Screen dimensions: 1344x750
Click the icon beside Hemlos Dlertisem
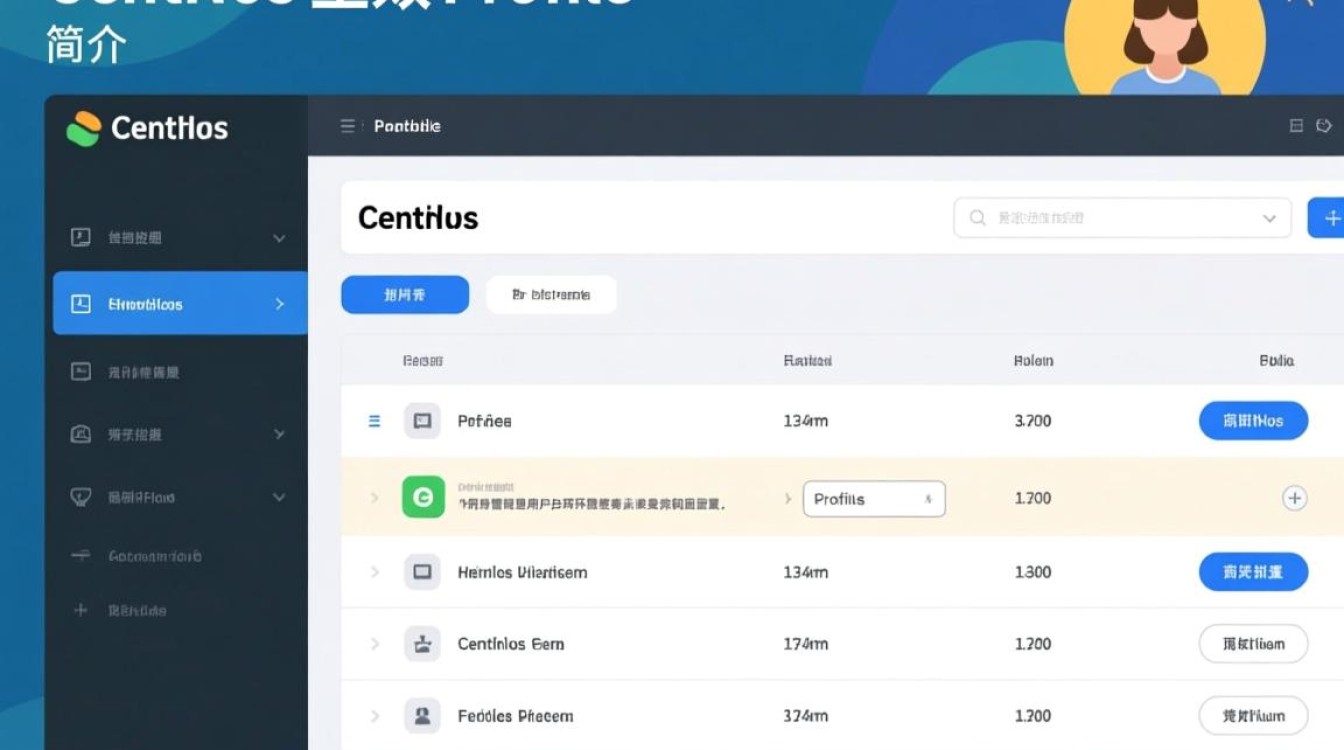(x=422, y=572)
